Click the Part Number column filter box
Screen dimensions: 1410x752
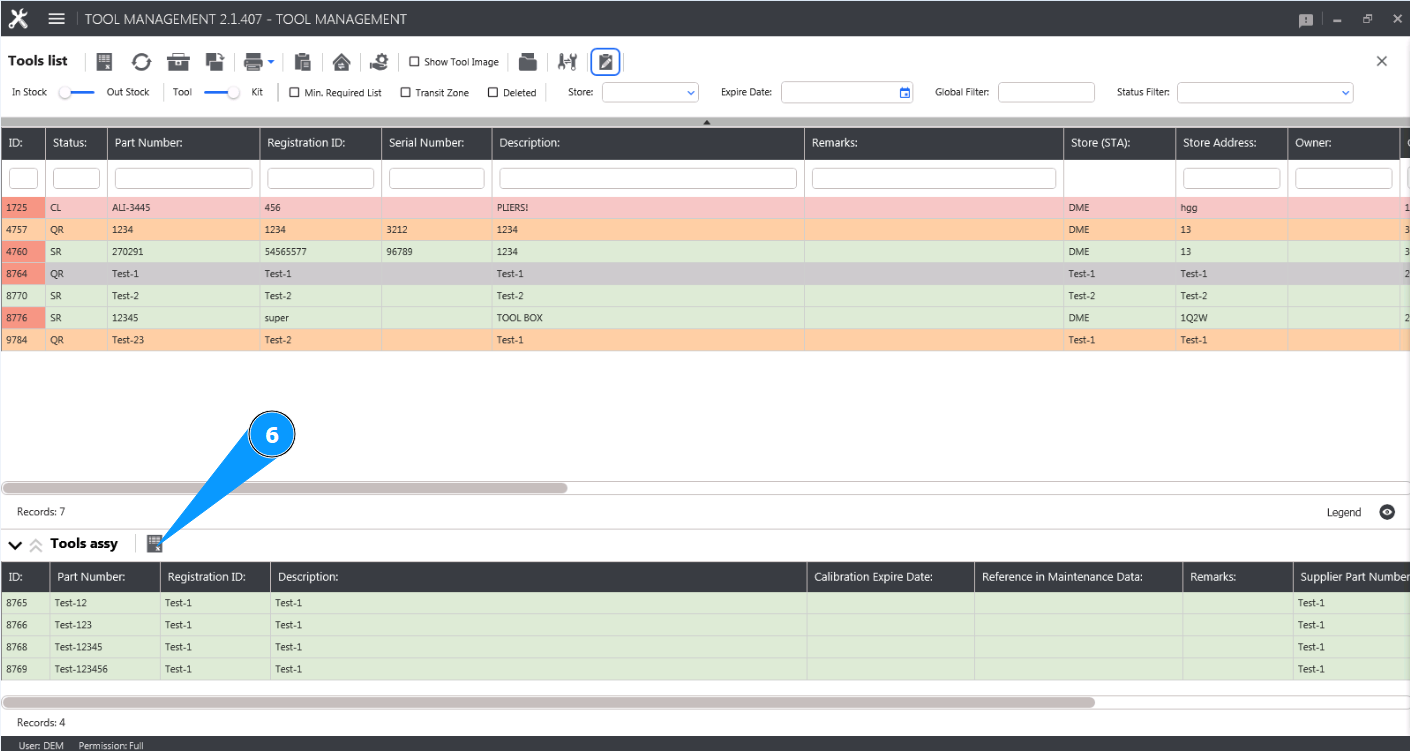[x=183, y=178]
